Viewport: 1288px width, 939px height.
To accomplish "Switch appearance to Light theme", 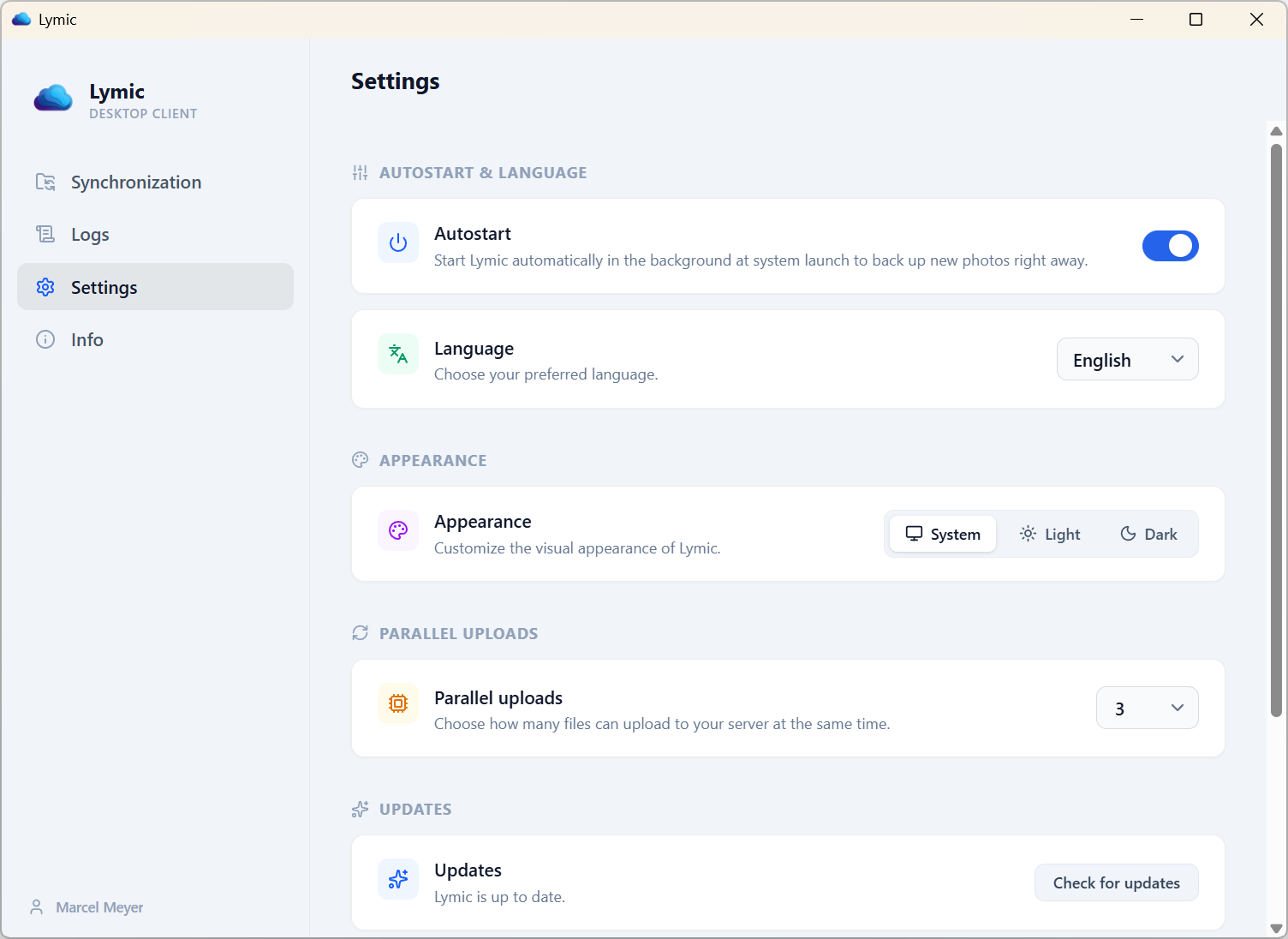I will 1050,534.
